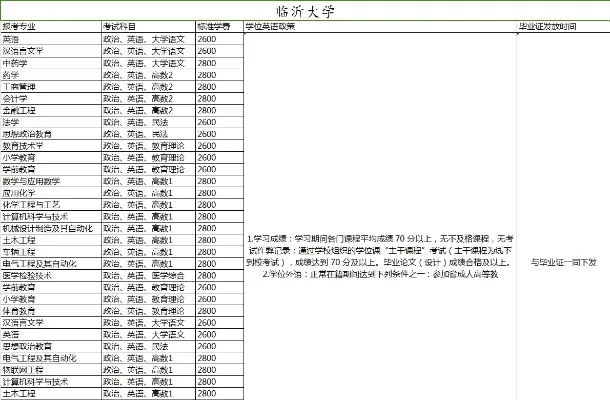The height and width of the screenshot is (400, 610).
Task: Click the exam subjects cell in 体育教育 row
Action: (x=148, y=311)
